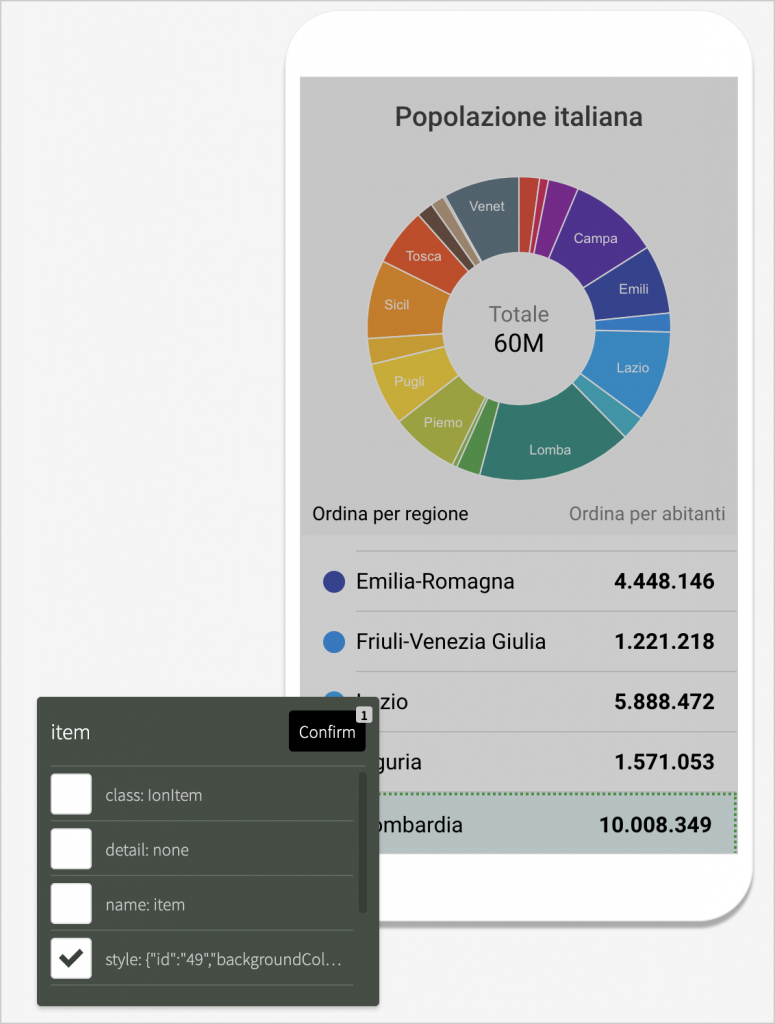The height and width of the screenshot is (1024, 775).
Task: Click the class: IonItem label
Action: 153,795
